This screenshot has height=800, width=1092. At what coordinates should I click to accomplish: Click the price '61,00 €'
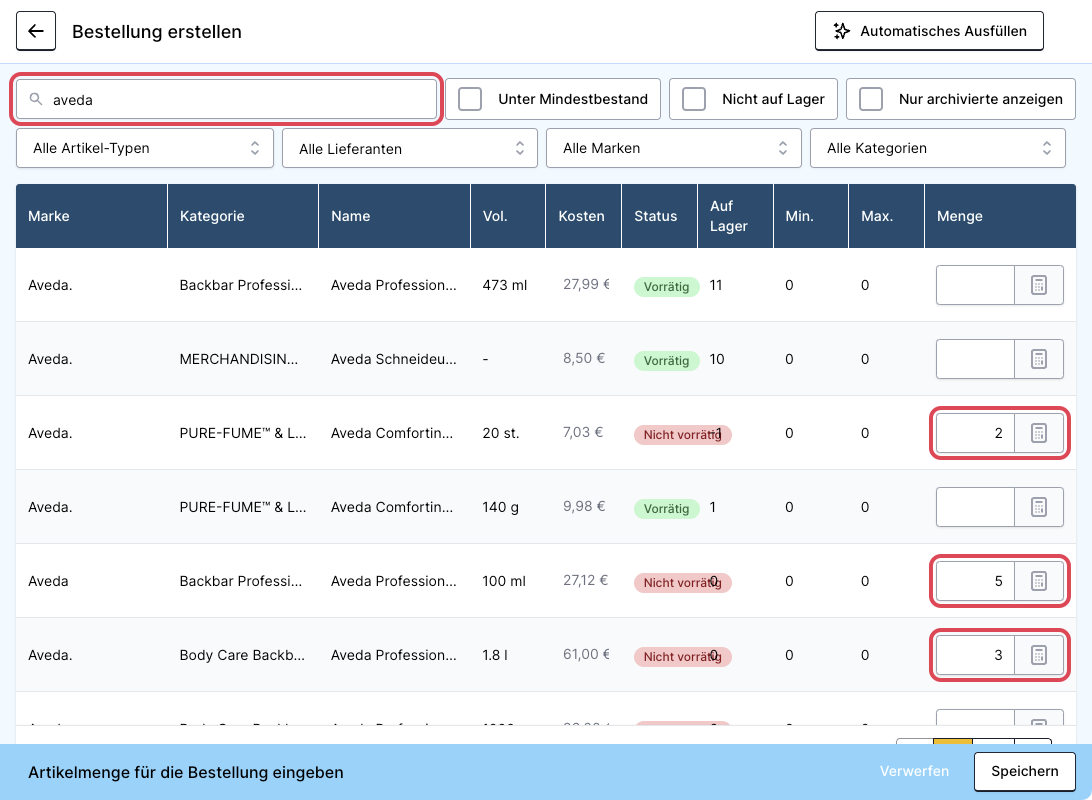[x=586, y=654]
